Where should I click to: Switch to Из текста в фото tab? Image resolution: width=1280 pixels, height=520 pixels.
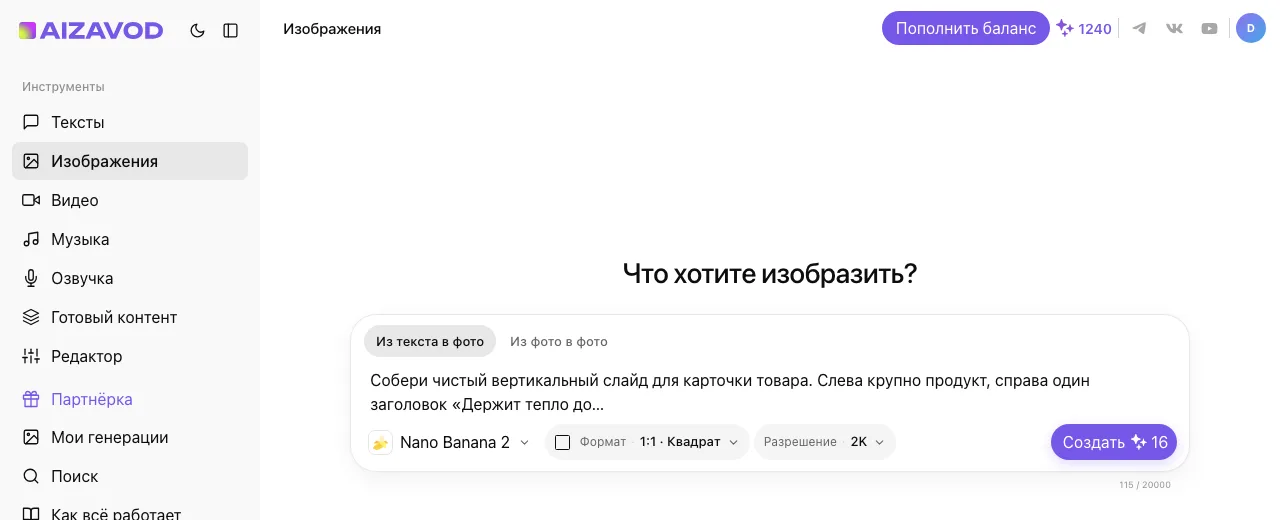pos(430,341)
